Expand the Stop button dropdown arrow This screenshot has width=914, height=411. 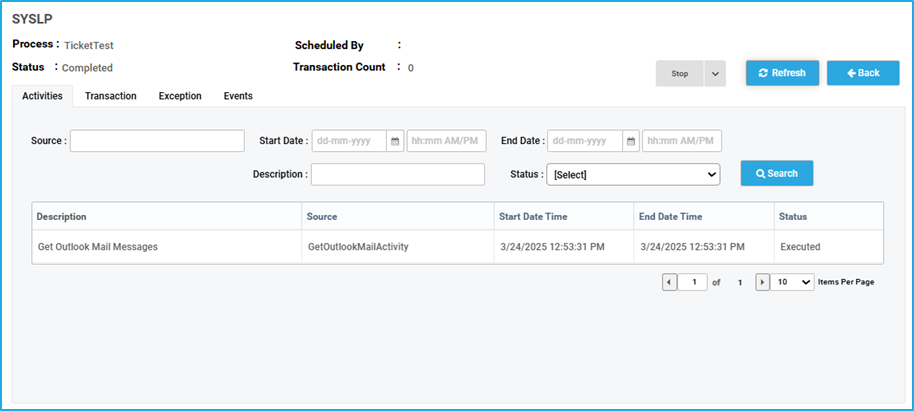(x=715, y=74)
